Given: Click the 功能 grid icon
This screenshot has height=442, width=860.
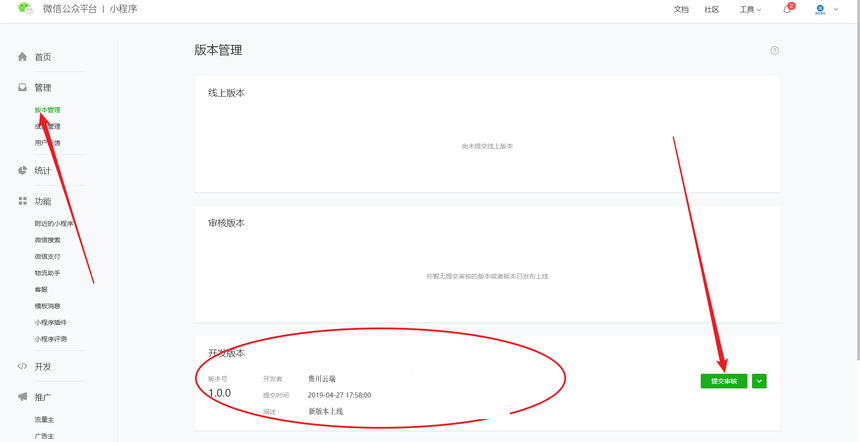Looking at the screenshot, I should [x=22, y=201].
